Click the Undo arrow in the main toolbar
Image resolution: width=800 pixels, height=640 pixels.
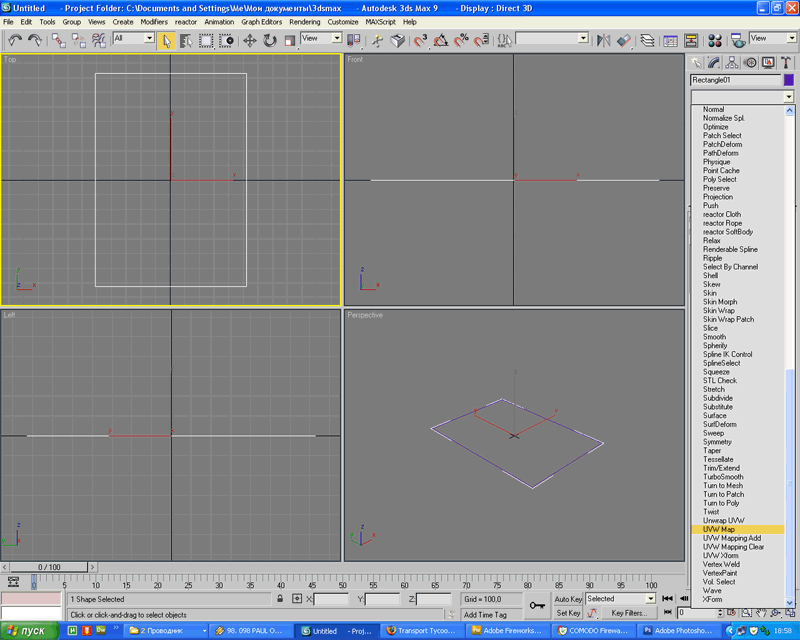coord(15,40)
